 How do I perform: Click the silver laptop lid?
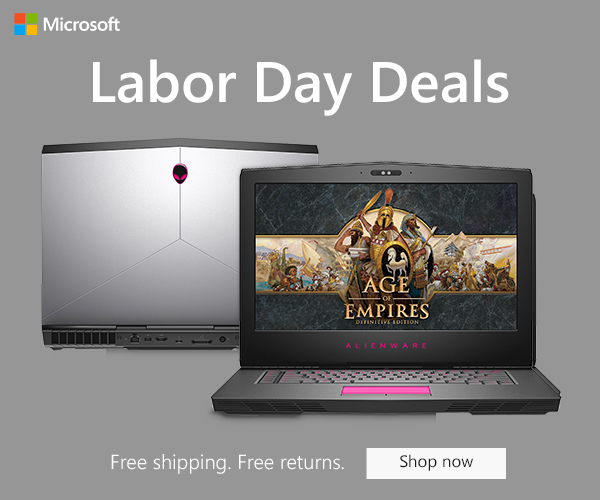click(153, 235)
